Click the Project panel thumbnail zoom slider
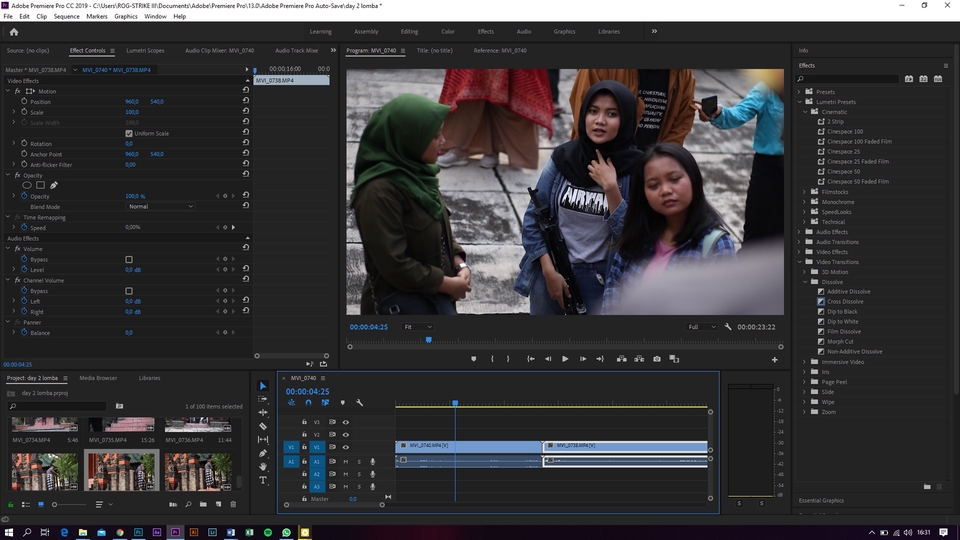 point(69,504)
